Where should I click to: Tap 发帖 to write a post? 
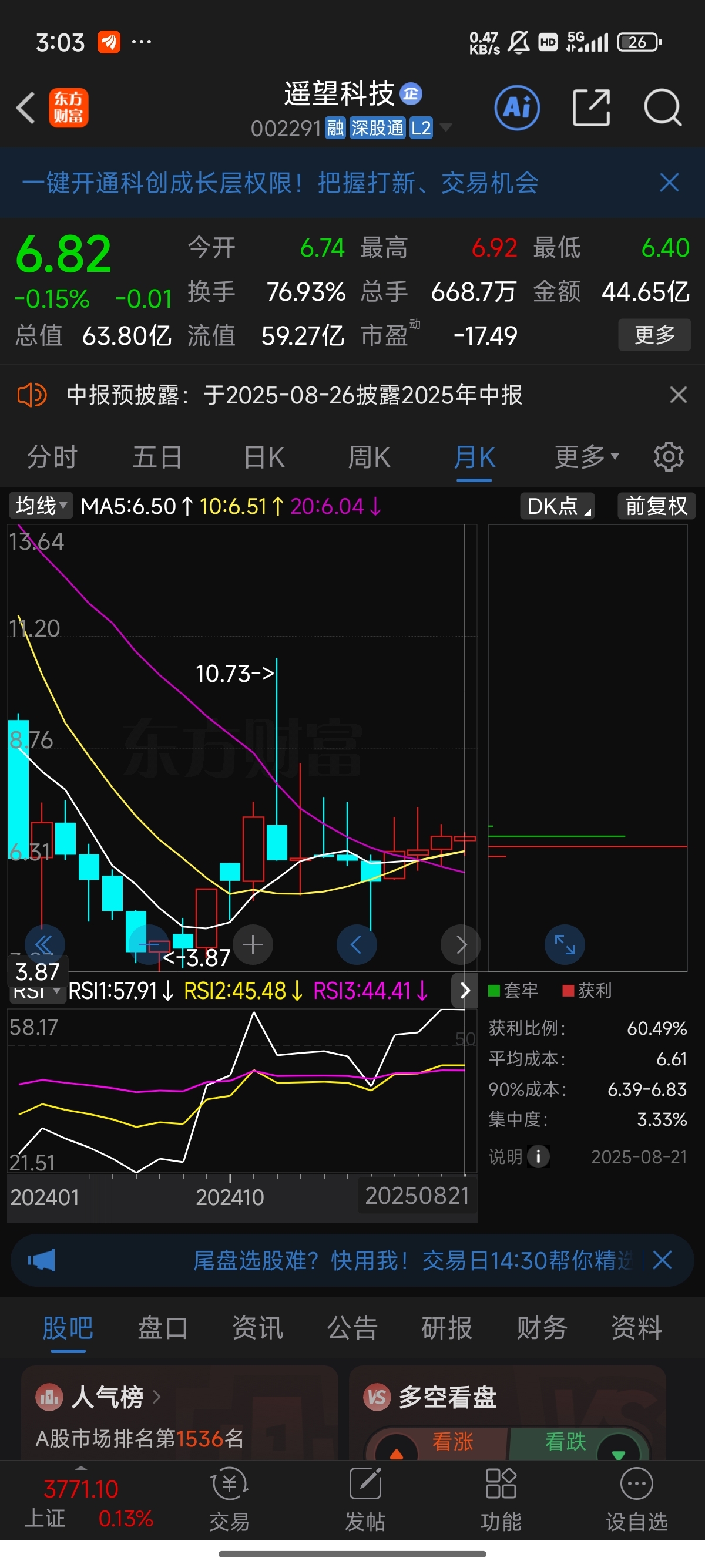[x=365, y=1499]
